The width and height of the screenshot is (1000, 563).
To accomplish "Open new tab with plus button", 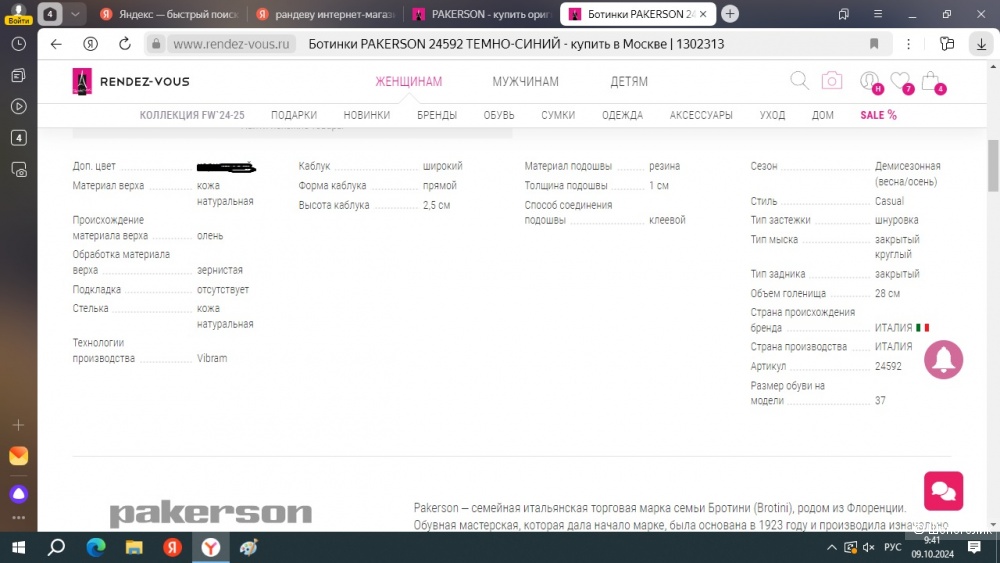I will (x=730, y=13).
